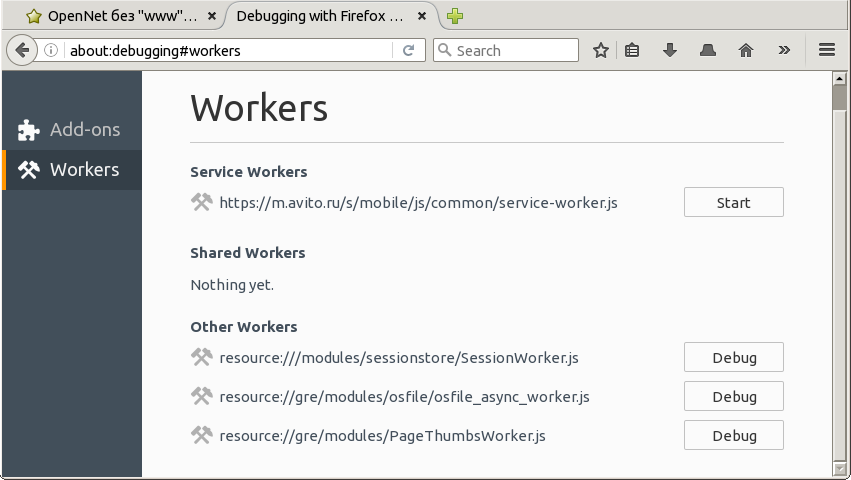
Task: Bookmark this page with star icon
Action: pyautogui.click(x=601, y=50)
